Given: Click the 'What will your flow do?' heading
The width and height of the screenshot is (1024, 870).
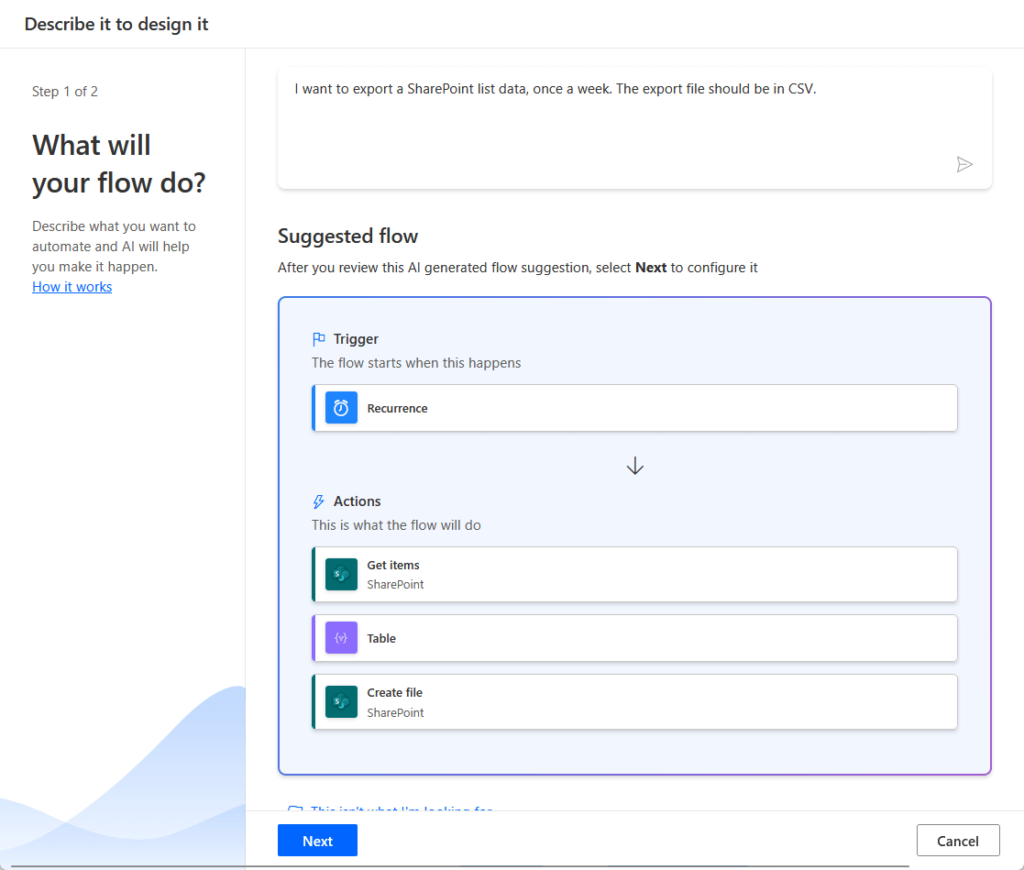Looking at the screenshot, I should (119, 164).
